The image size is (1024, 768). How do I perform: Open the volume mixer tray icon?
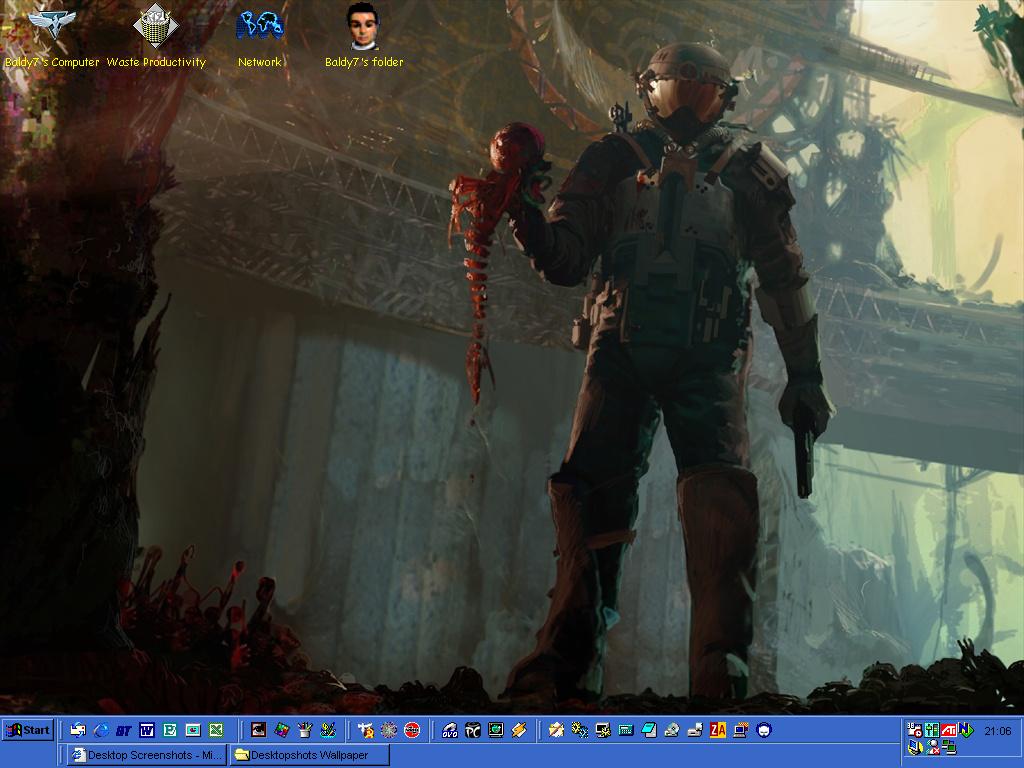(x=931, y=730)
